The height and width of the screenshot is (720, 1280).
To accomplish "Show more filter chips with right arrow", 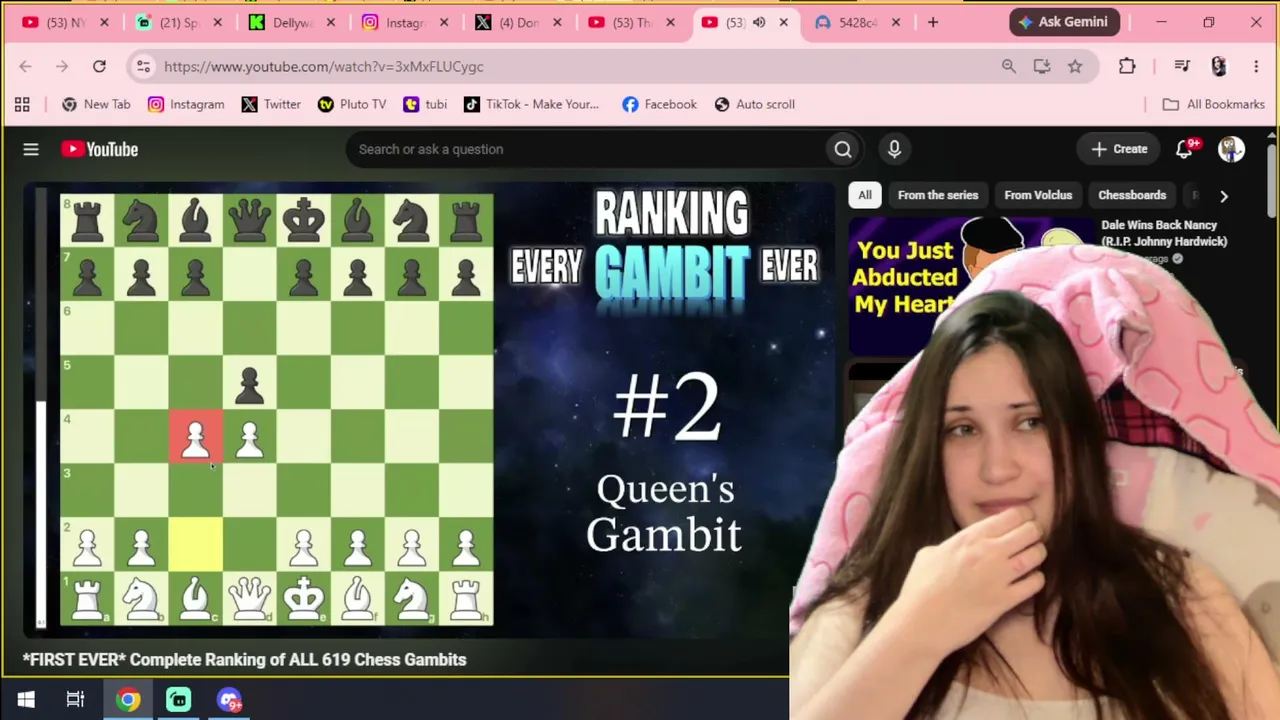I will click(1223, 196).
